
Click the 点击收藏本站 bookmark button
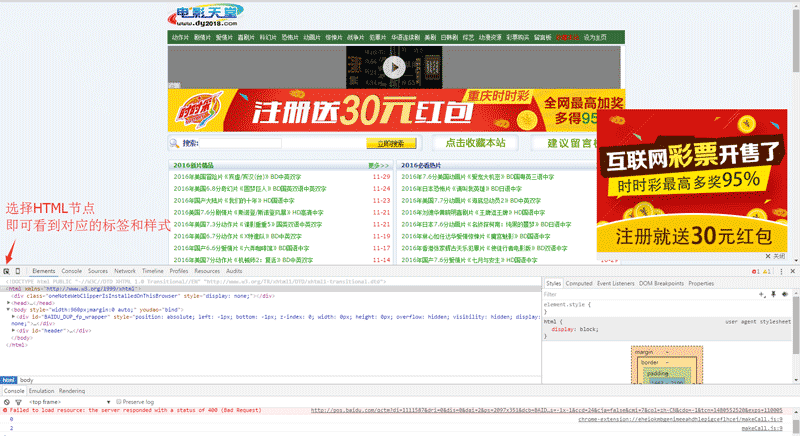tap(475, 143)
